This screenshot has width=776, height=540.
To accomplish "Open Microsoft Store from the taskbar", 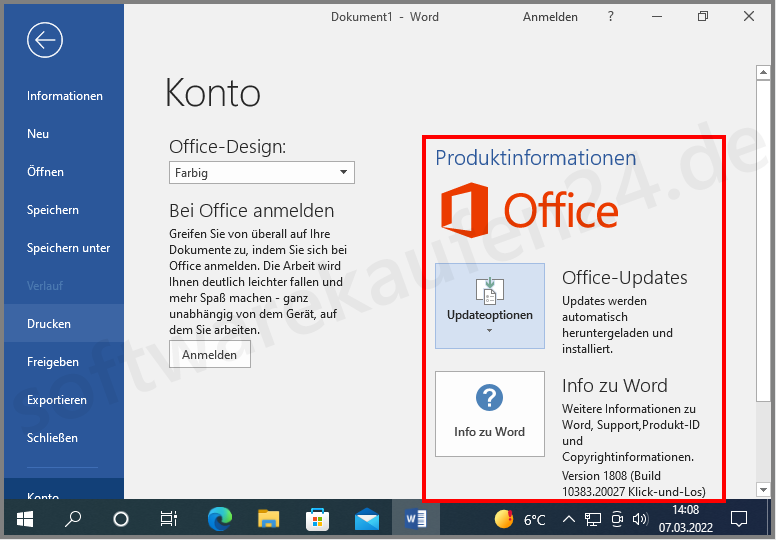I will point(317,519).
